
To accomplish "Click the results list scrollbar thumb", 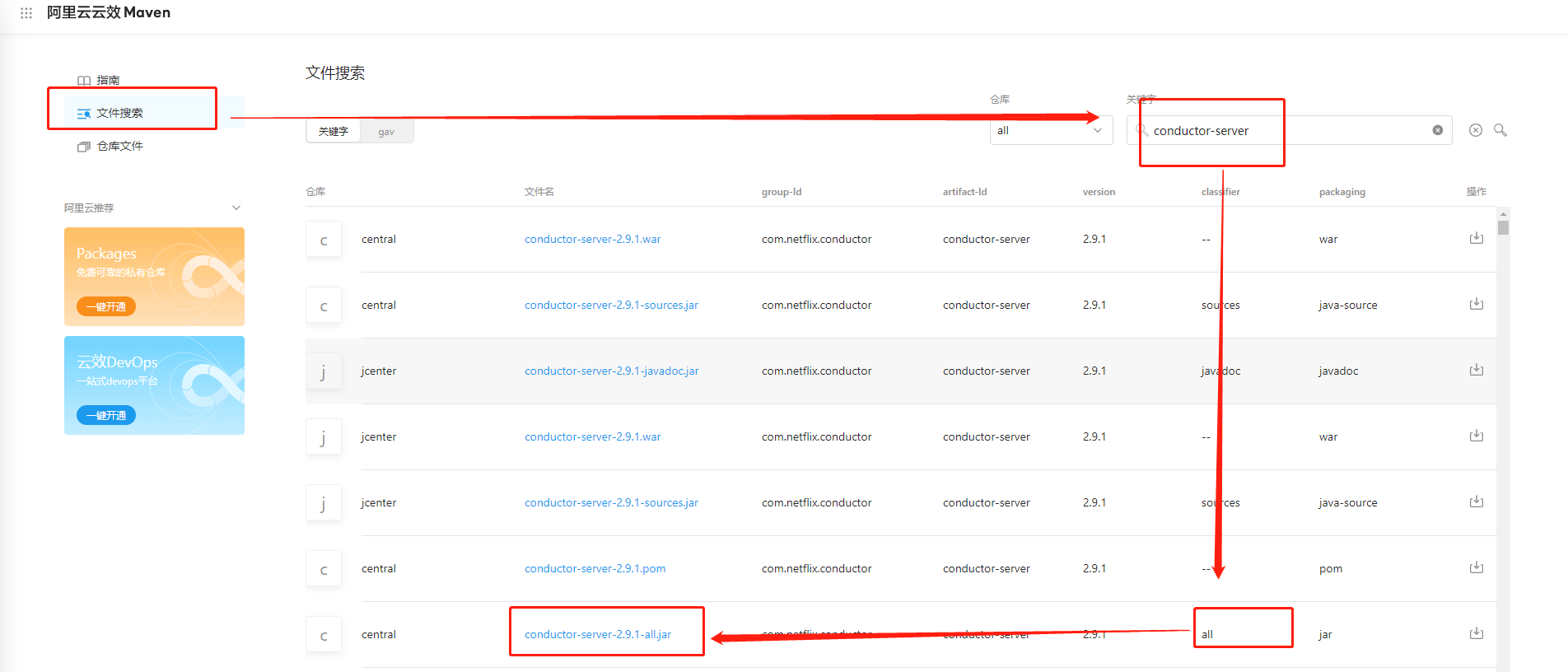I will pos(1503,227).
